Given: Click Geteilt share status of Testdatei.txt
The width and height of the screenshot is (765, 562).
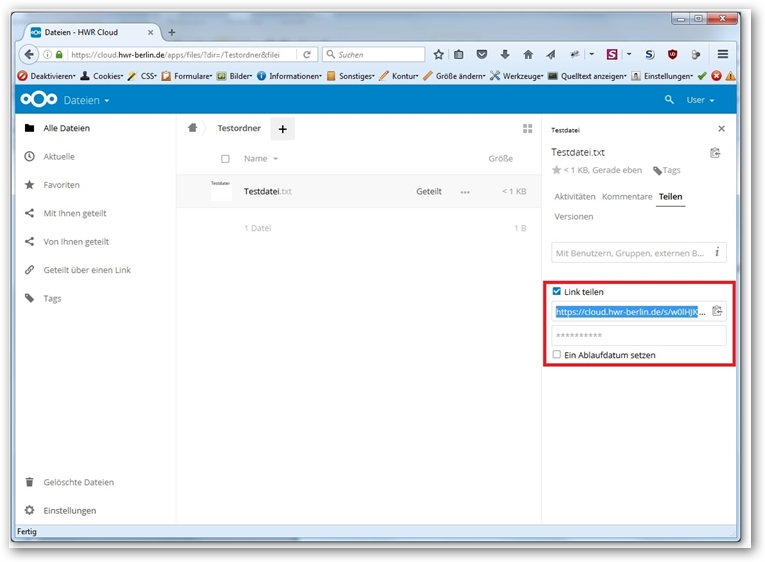Looking at the screenshot, I should pyautogui.click(x=429, y=192).
